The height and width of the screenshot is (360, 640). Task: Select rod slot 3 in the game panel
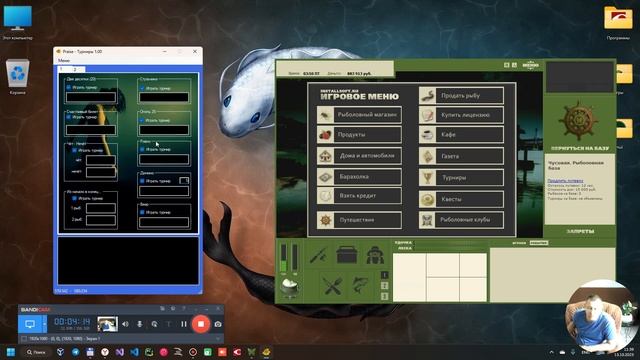click(384, 297)
